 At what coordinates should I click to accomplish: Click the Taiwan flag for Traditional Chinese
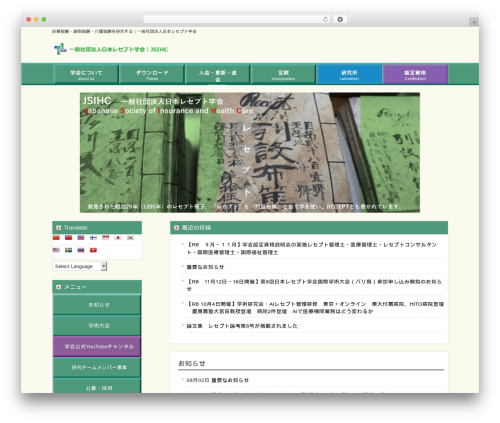pyautogui.click(x=68, y=238)
